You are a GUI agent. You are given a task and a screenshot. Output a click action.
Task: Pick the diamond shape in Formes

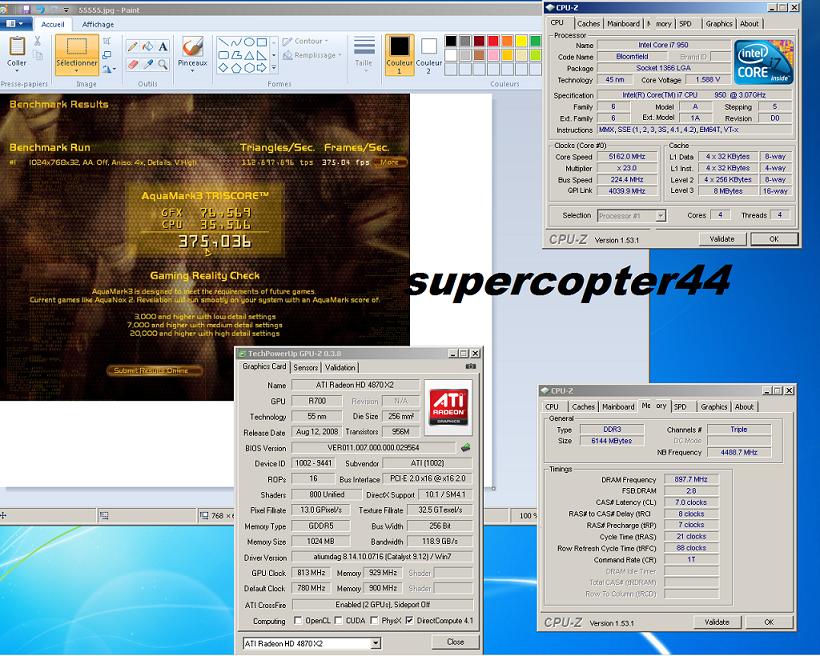coord(224,67)
